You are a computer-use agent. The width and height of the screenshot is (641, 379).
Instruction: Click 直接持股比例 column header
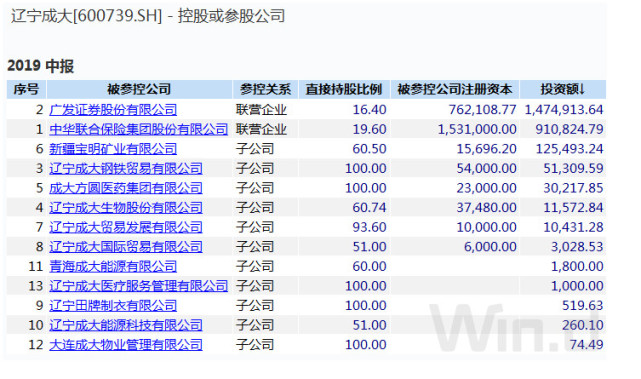pos(344,90)
